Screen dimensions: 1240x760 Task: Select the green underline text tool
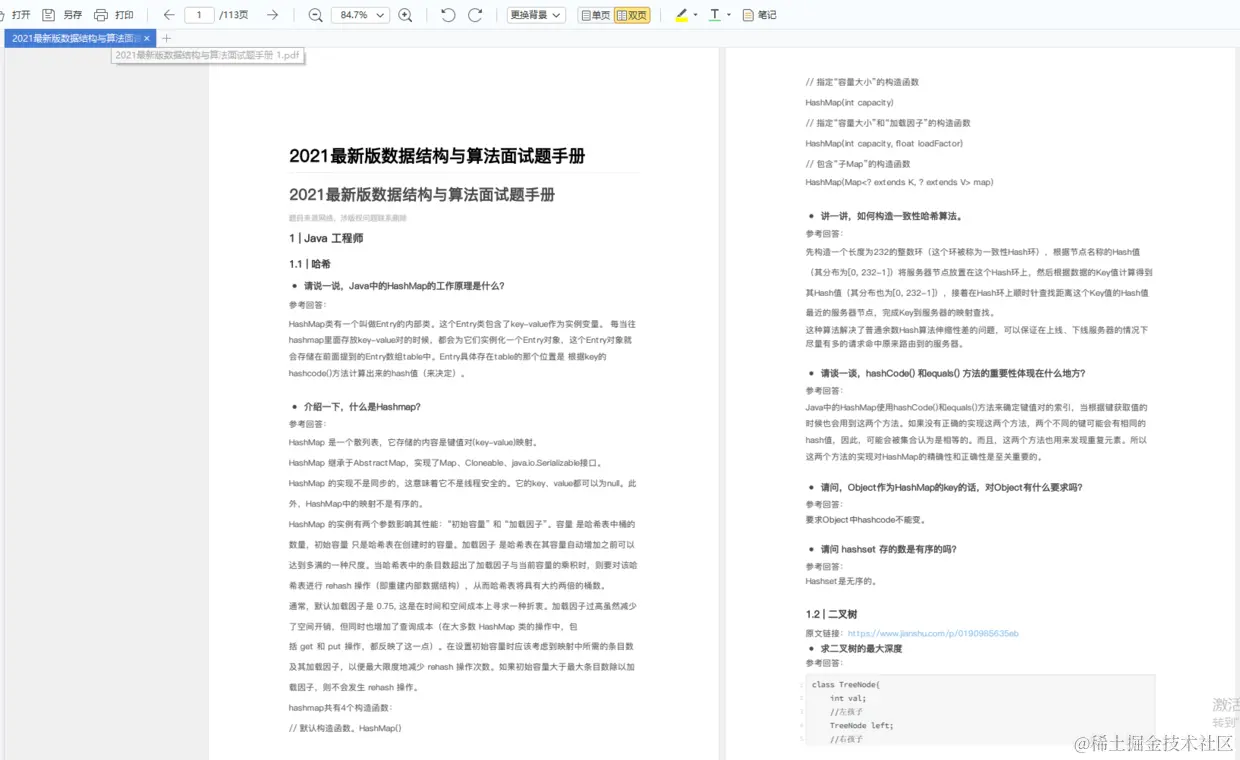[714, 15]
